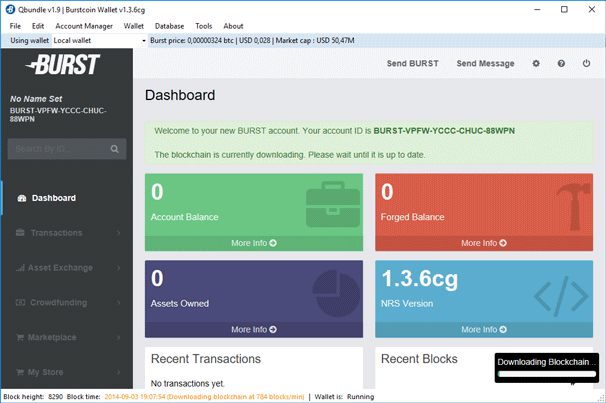Click the Burst price ticker text
This screenshot has width=606, height=403.
[252, 41]
